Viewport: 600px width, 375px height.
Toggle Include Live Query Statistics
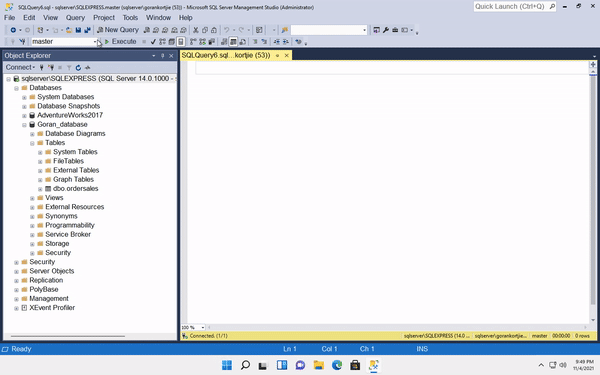click(x=202, y=41)
